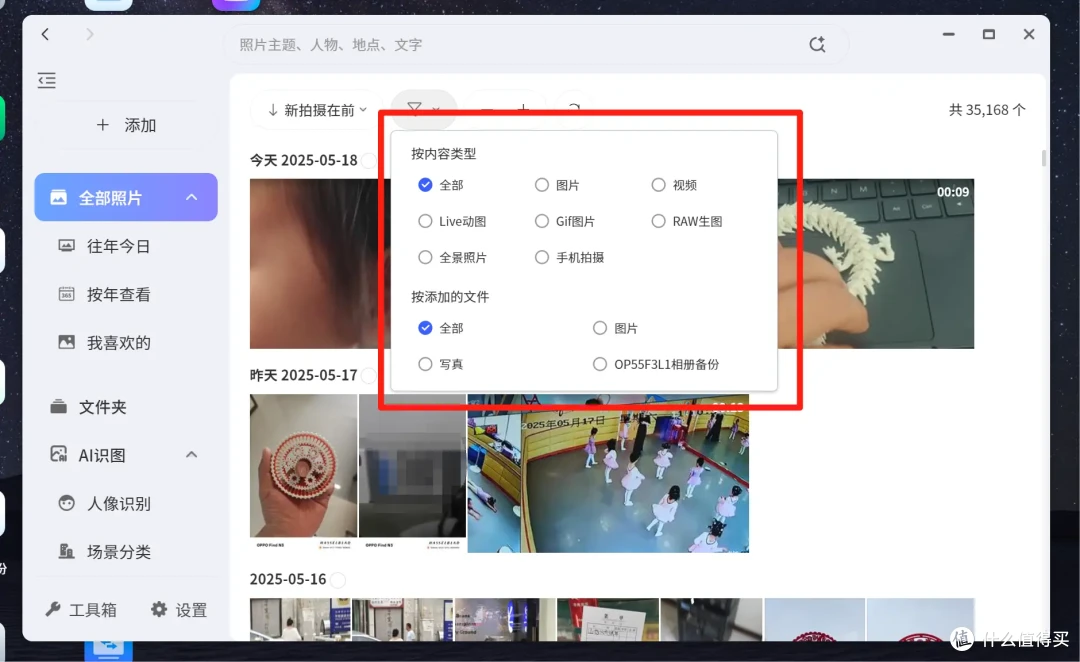Click the AI search icon in search bar

tap(817, 45)
